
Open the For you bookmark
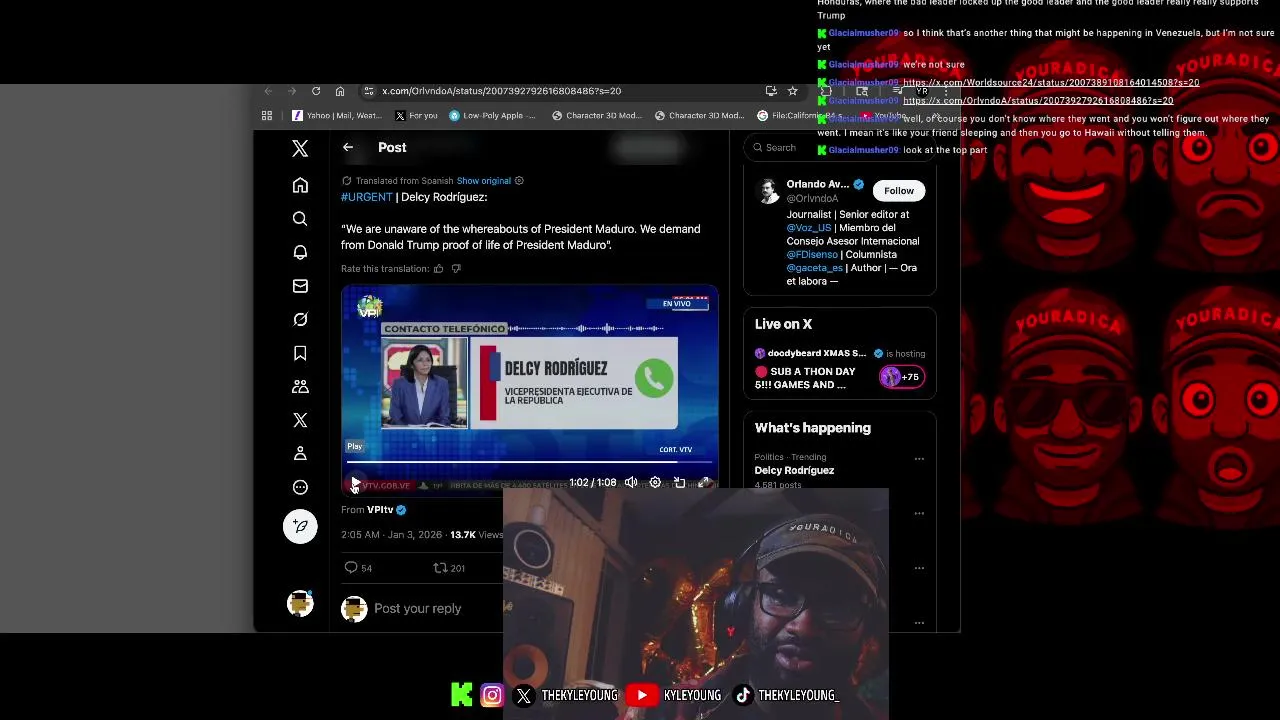click(416, 116)
